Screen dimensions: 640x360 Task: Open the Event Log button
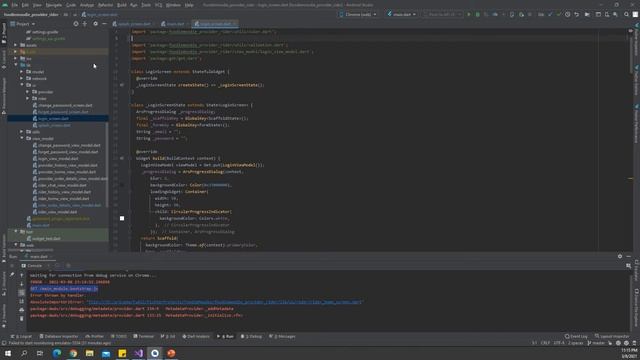pyautogui.click(x=576, y=336)
